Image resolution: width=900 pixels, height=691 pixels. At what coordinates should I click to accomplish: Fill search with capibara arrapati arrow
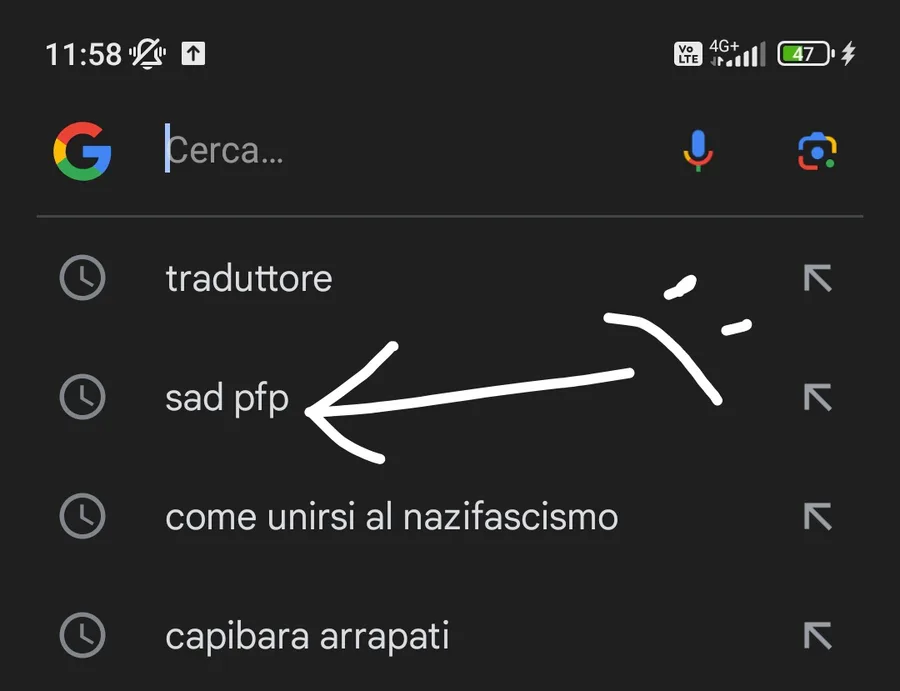click(x=817, y=636)
